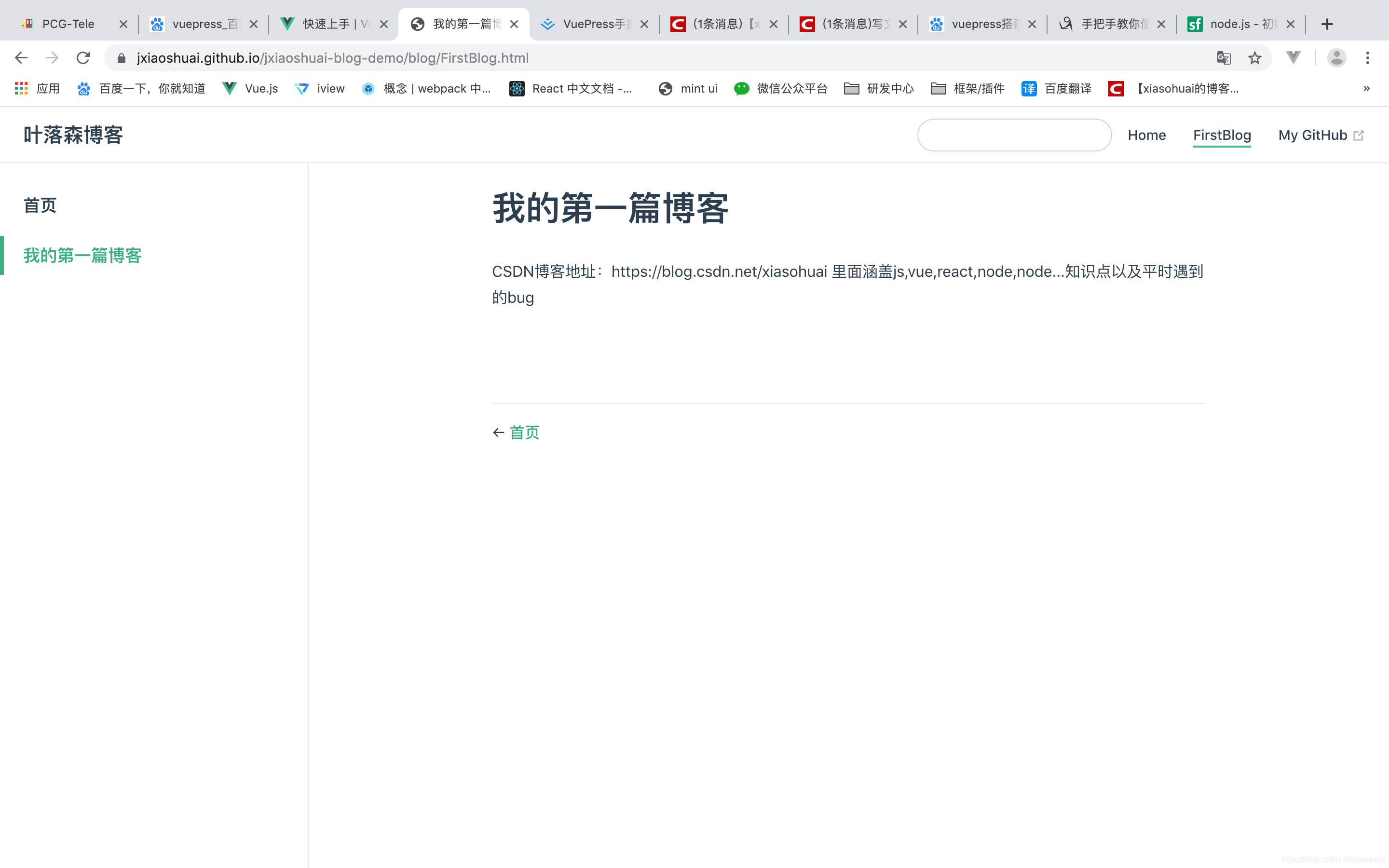Open the 概念 | webpack bookmark
This screenshot has height=868, width=1389.
(x=426, y=88)
